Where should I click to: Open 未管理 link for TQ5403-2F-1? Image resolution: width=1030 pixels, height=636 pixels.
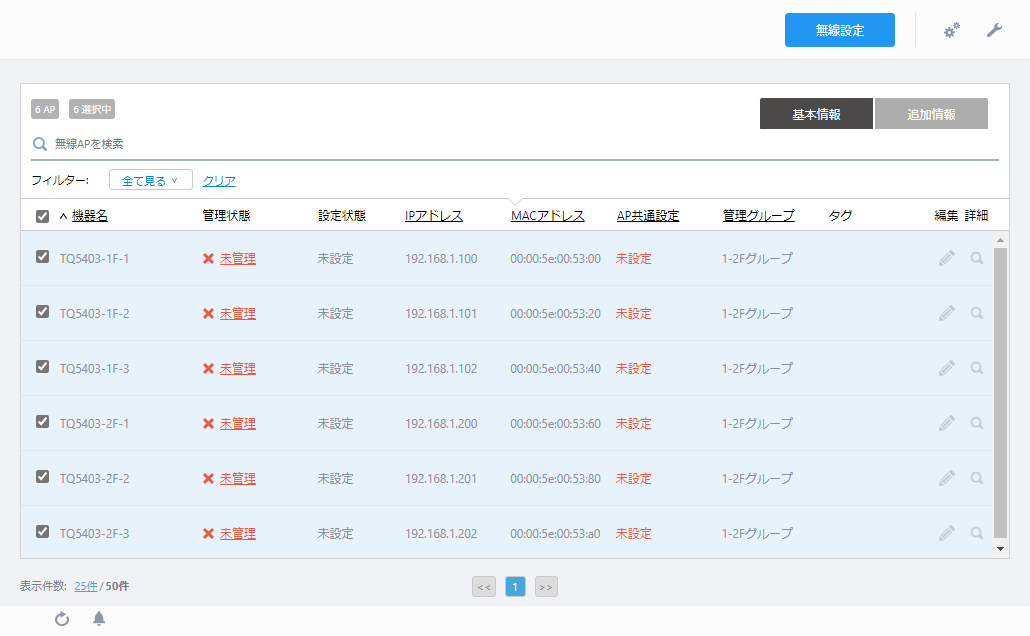pos(237,424)
